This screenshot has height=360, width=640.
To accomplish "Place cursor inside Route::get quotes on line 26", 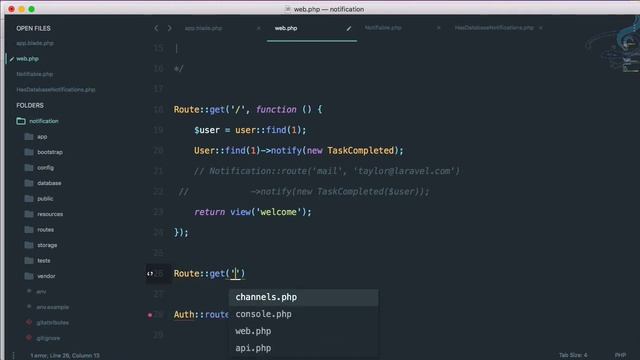I will (x=236, y=273).
